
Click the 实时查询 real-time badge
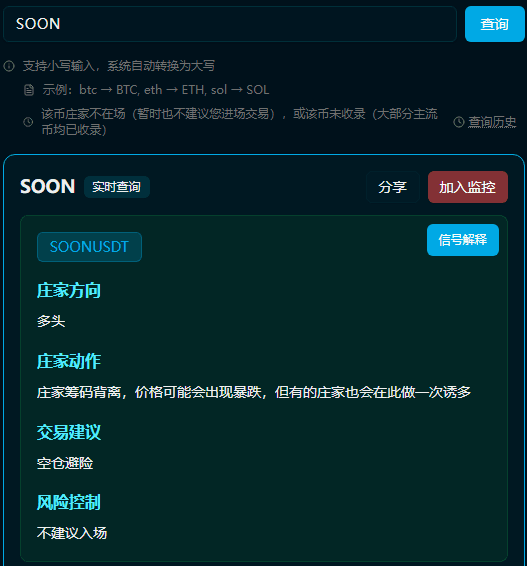tap(117, 187)
